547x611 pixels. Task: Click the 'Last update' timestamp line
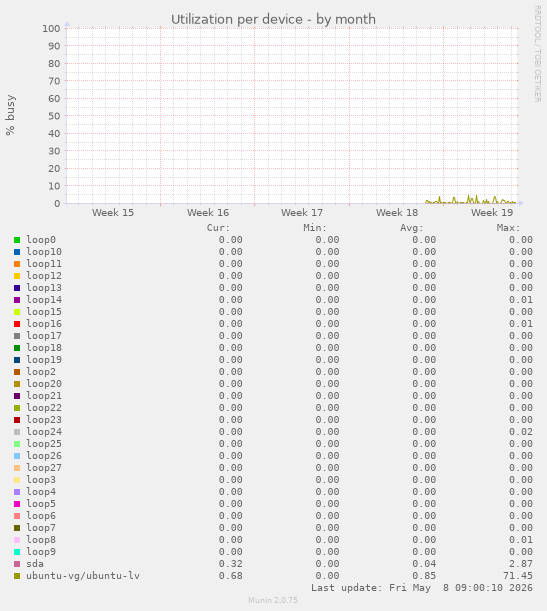tap(422, 588)
